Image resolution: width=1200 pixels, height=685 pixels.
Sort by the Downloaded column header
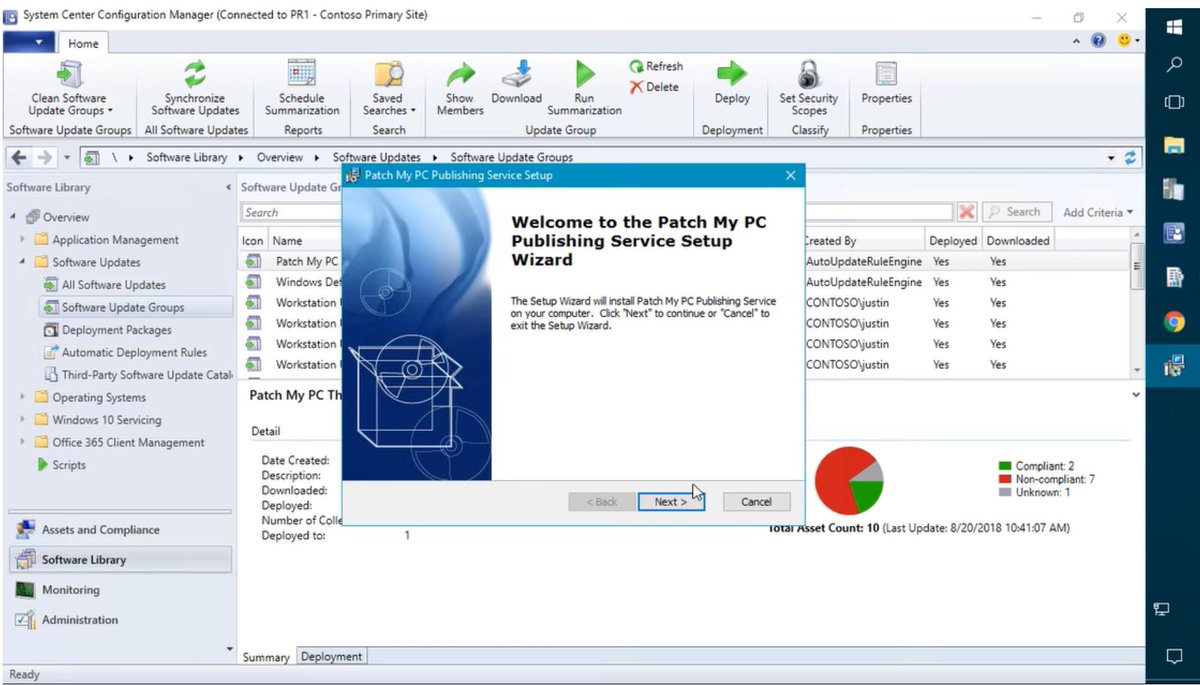tap(1018, 240)
